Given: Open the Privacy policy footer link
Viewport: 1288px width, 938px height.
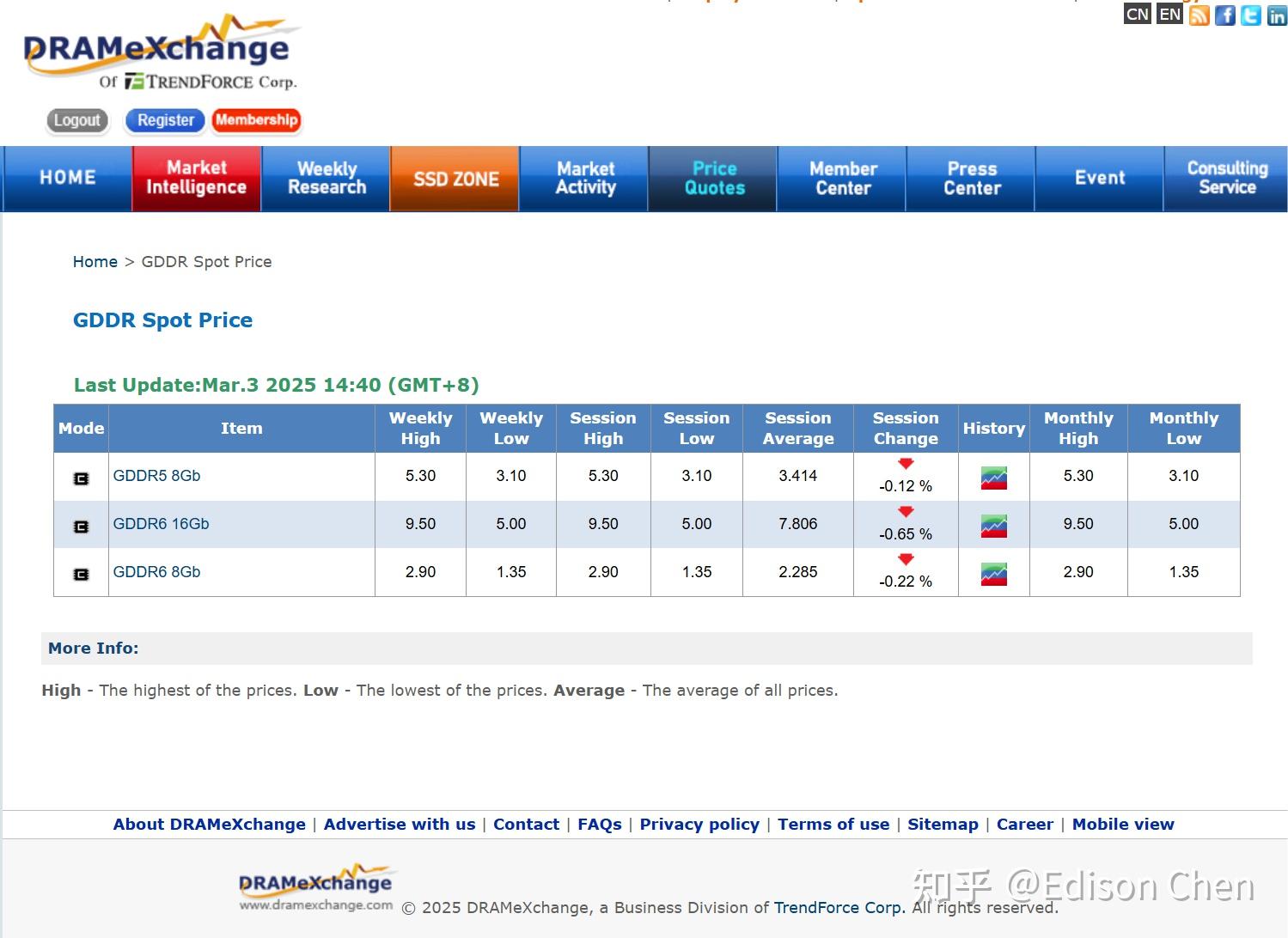Looking at the screenshot, I should tap(699, 825).
